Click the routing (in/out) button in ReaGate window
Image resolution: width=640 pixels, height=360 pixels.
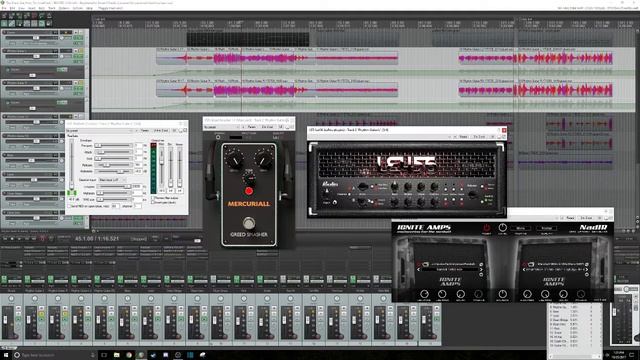tap(161, 131)
